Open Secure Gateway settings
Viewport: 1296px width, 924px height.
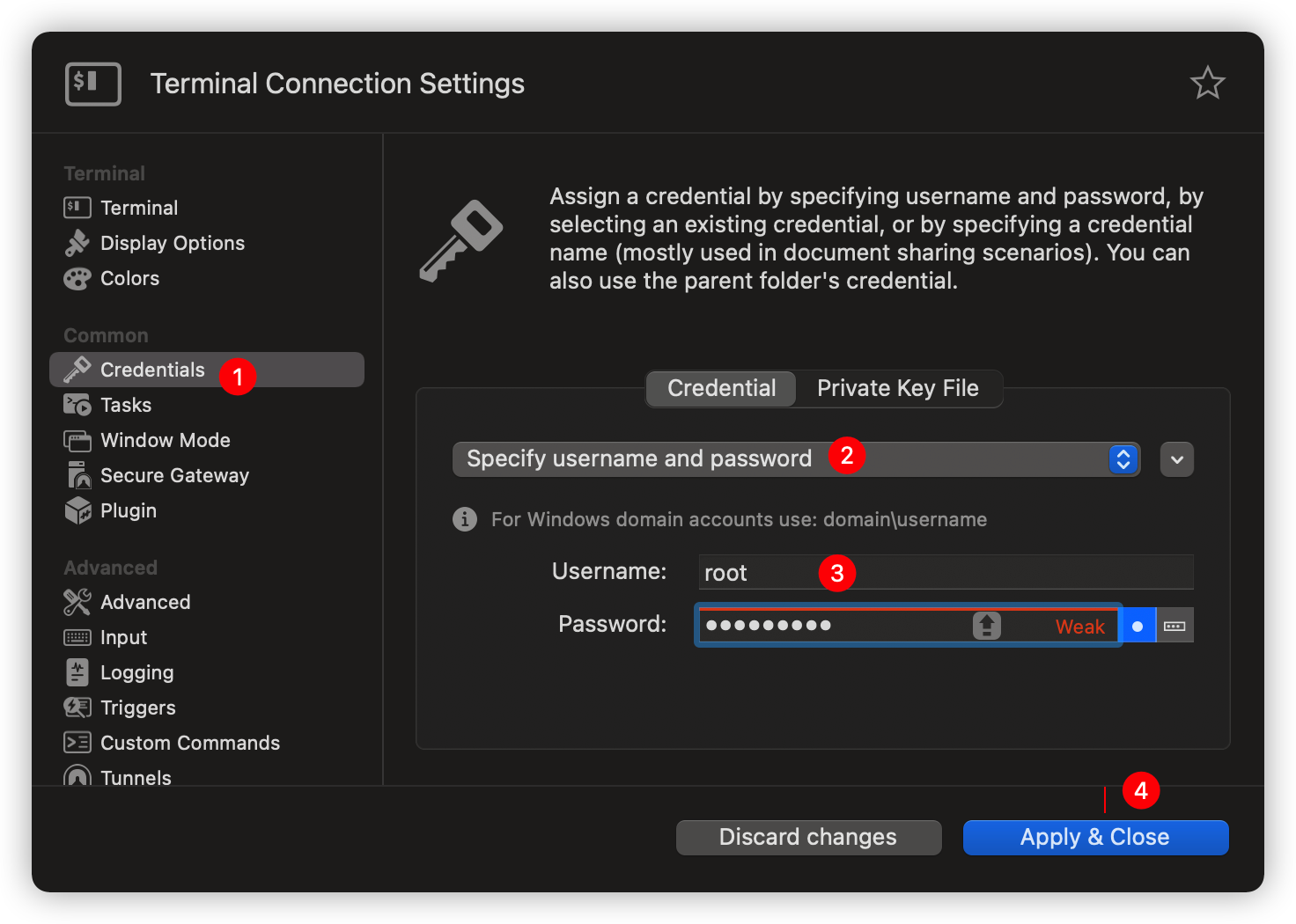pos(173,476)
